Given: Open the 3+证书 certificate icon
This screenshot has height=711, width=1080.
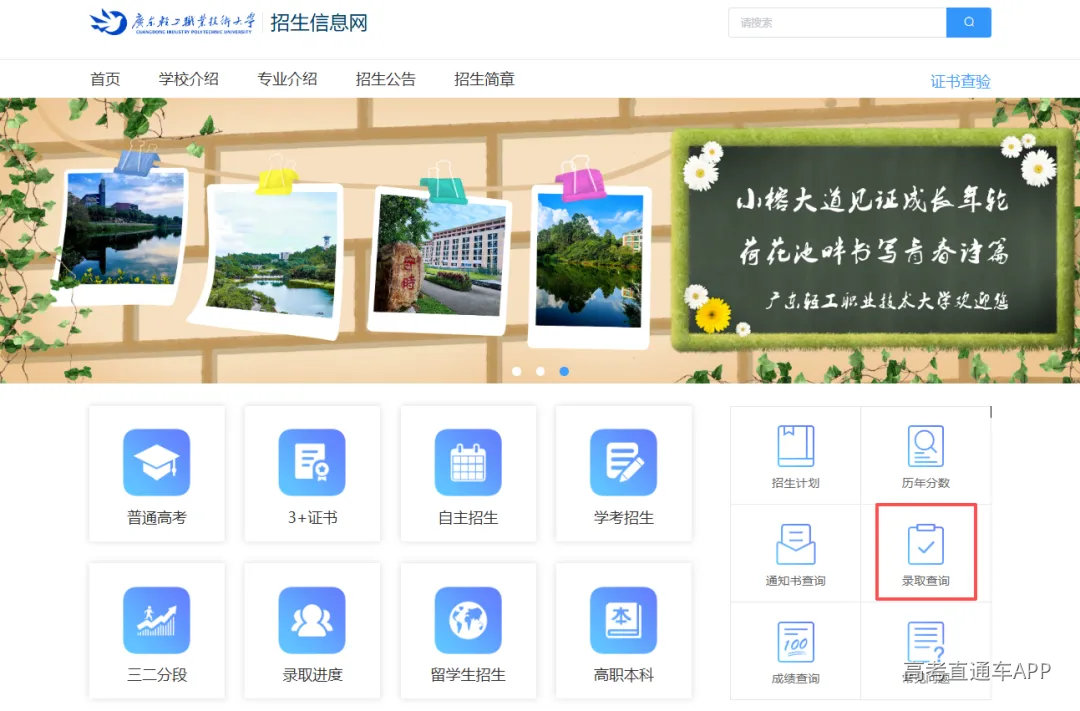Looking at the screenshot, I should [312, 462].
